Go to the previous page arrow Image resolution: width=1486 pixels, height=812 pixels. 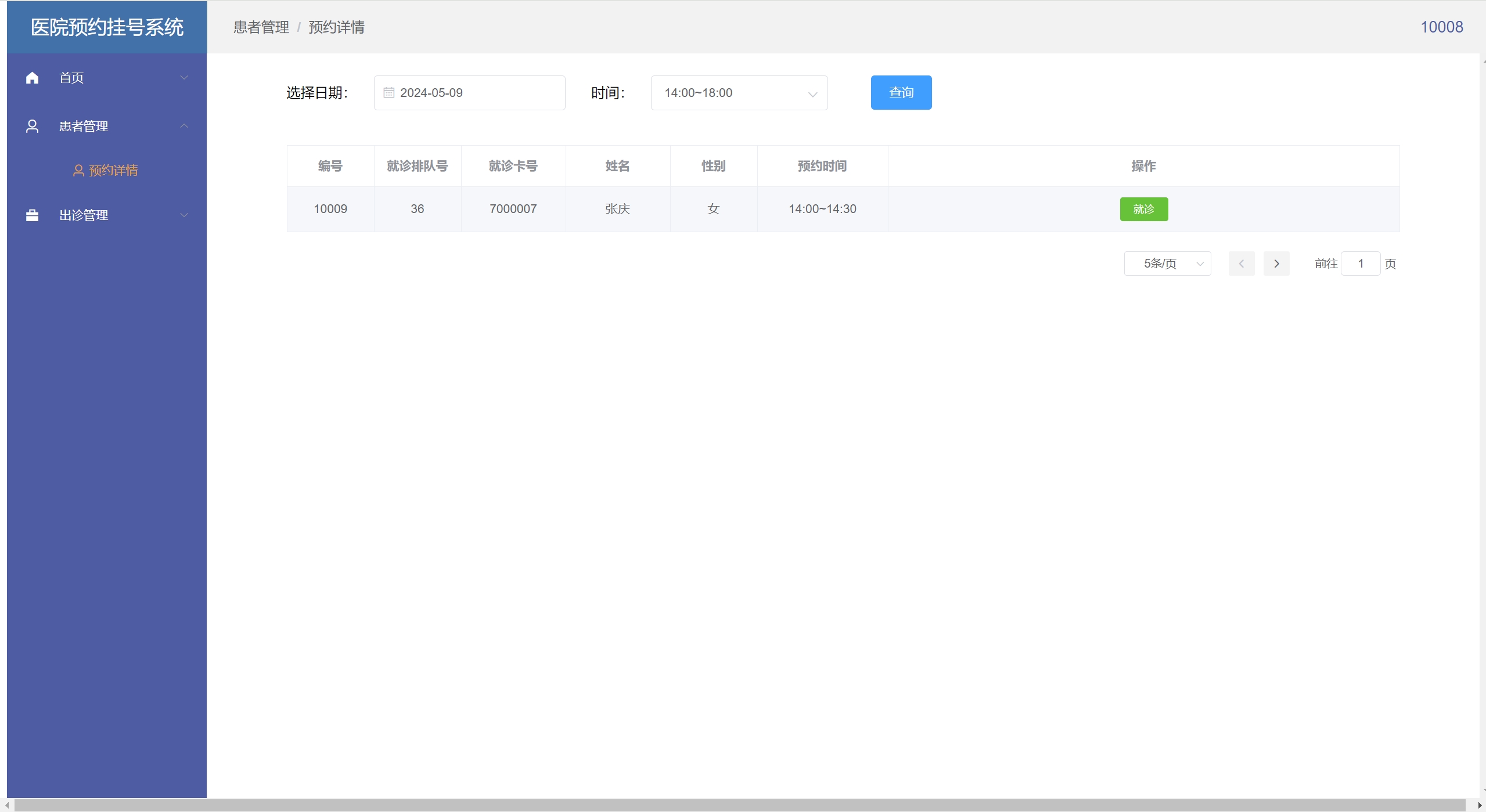coord(1241,264)
